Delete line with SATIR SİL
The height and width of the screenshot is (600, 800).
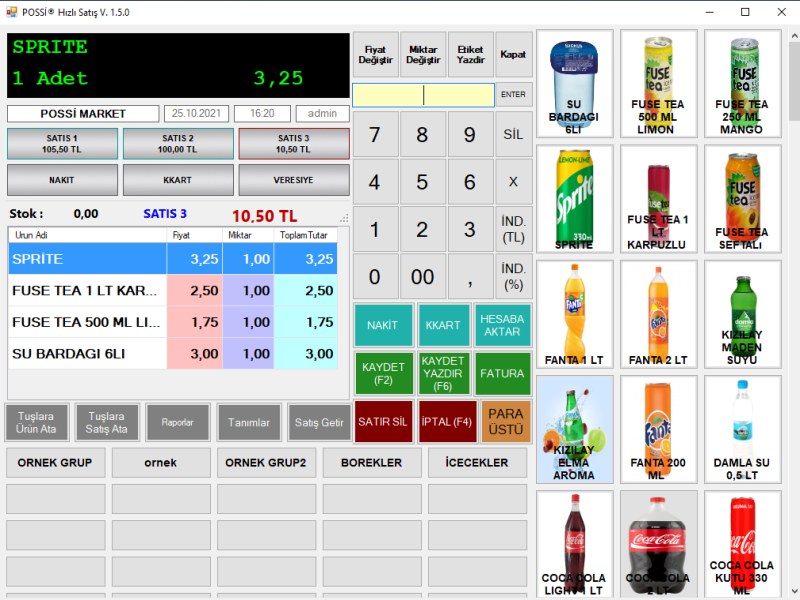(383, 422)
